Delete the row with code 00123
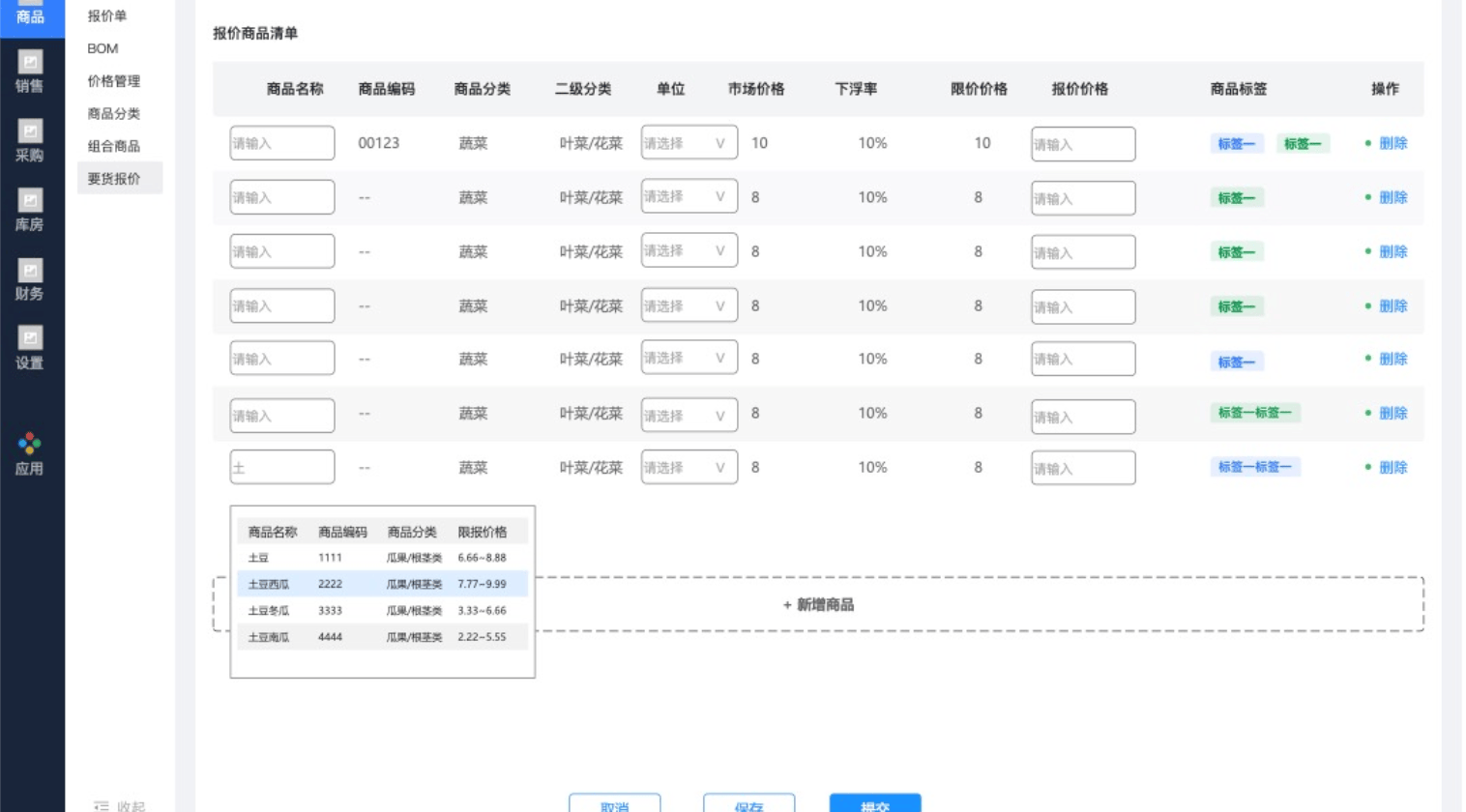 coord(1393,143)
